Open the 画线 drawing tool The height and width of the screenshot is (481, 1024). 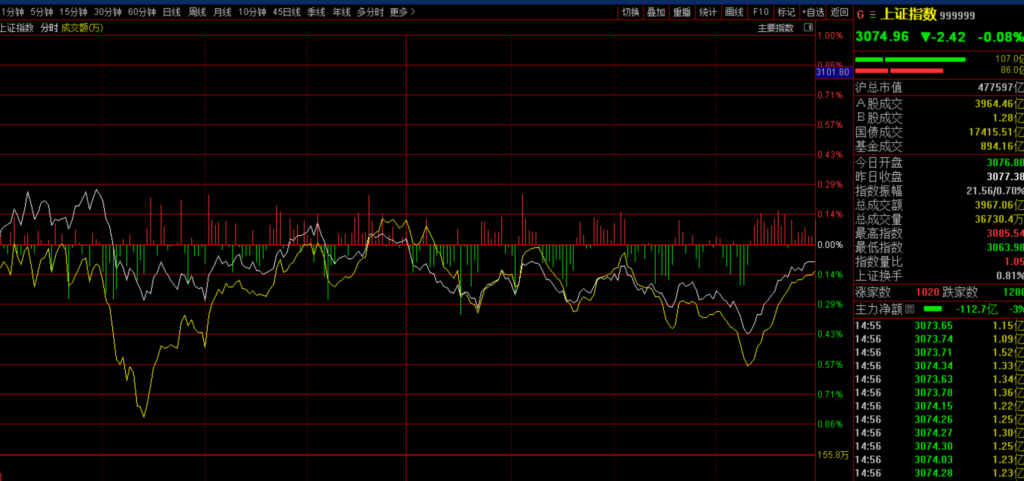click(734, 12)
